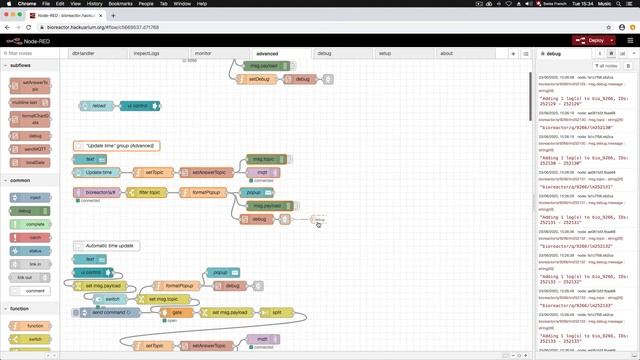Show the info sidebar tab icon
This screenshot has width=640, height=360.
point(600,53)
